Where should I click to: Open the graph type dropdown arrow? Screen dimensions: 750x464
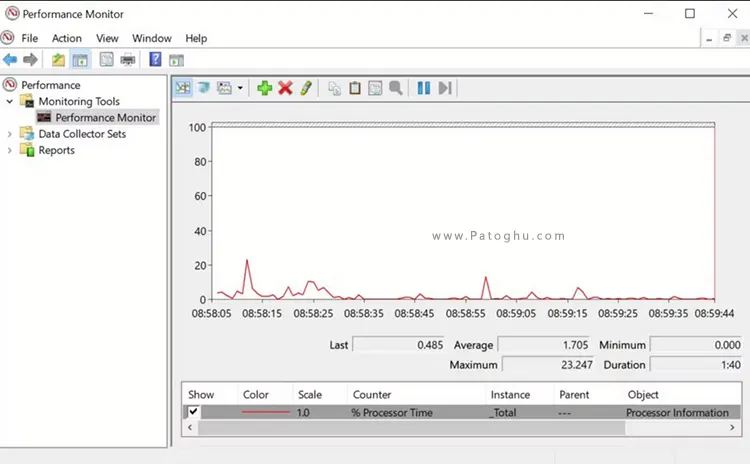coord(240,88)
